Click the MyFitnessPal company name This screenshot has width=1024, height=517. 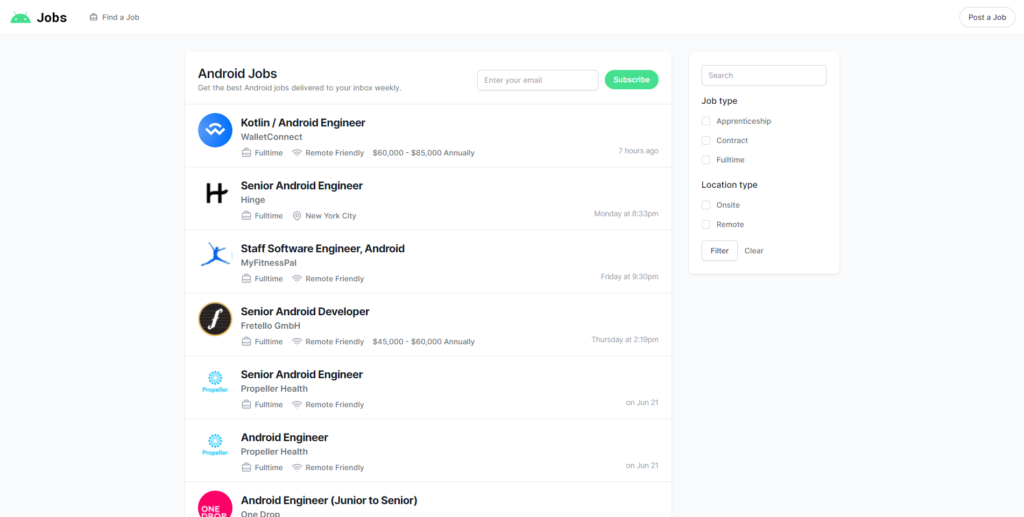coord(268,262)
